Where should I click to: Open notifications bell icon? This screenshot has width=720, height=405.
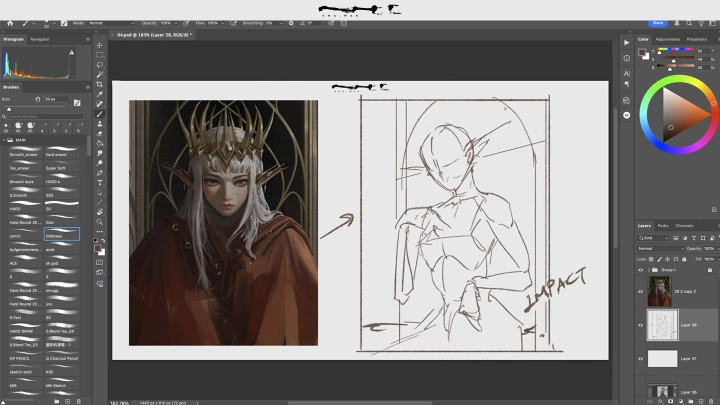click(676, 23)
